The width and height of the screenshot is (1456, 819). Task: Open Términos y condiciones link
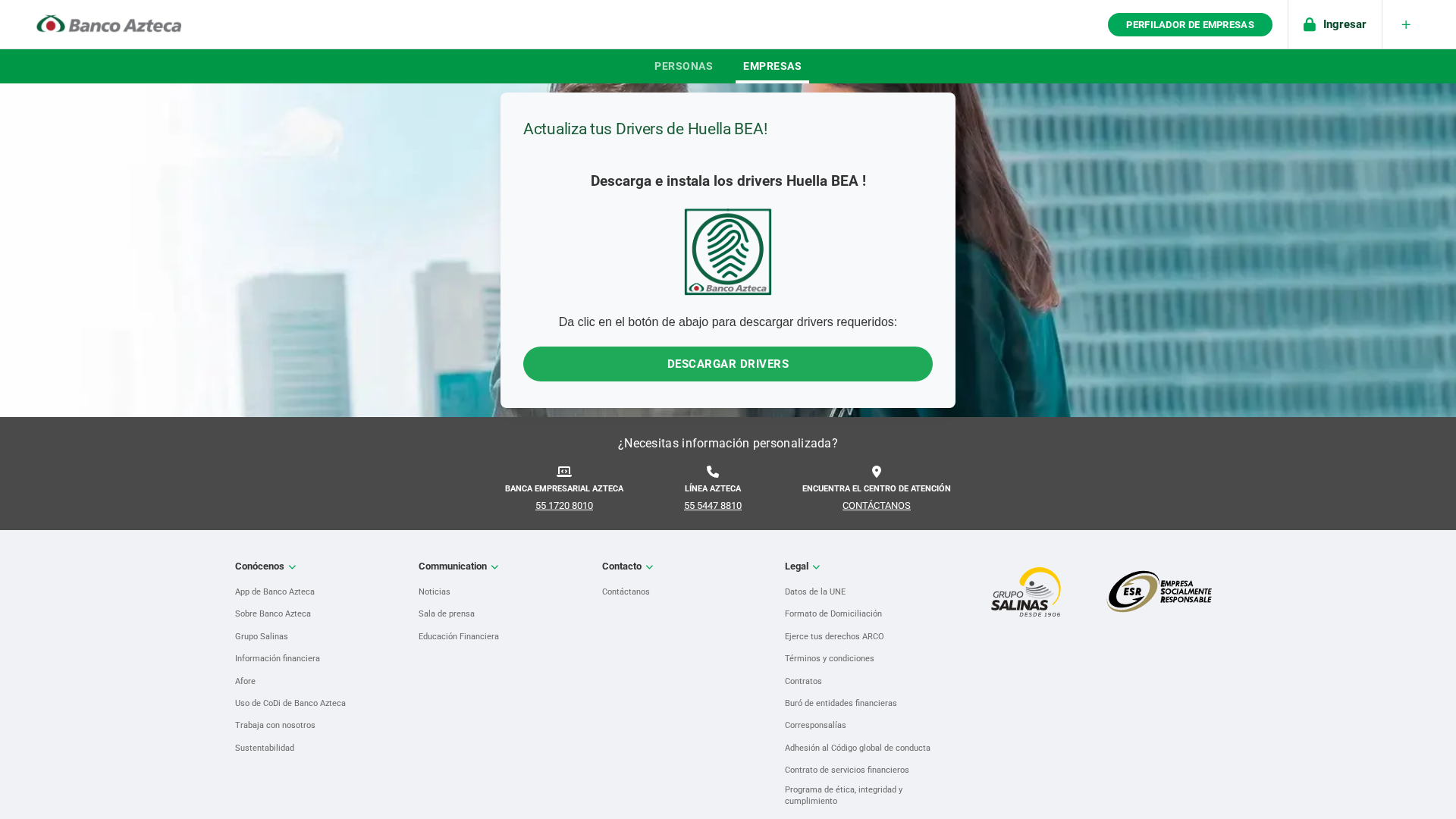[830, 659]
